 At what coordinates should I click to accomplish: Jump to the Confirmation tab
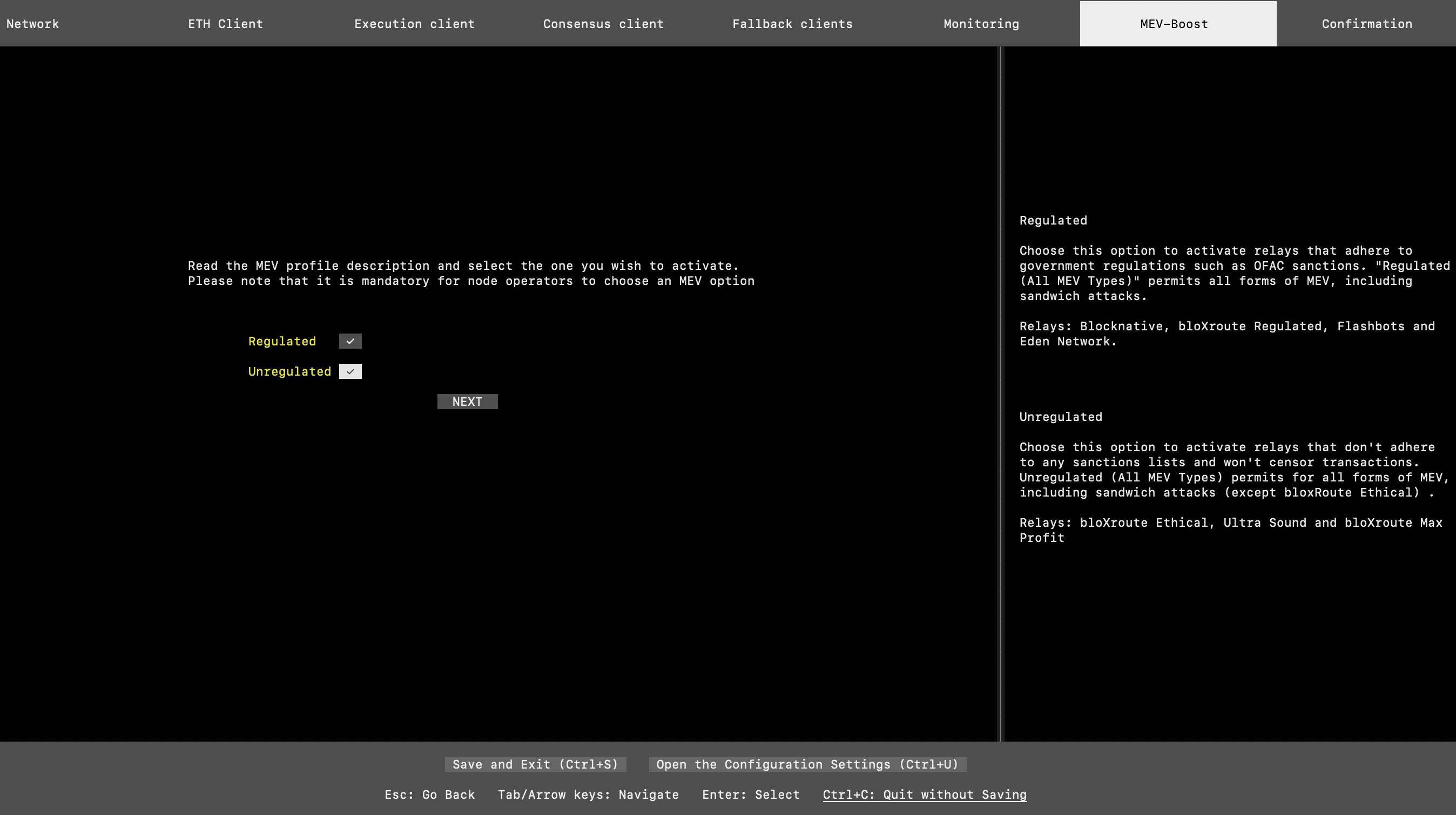tap(1366, 24)
